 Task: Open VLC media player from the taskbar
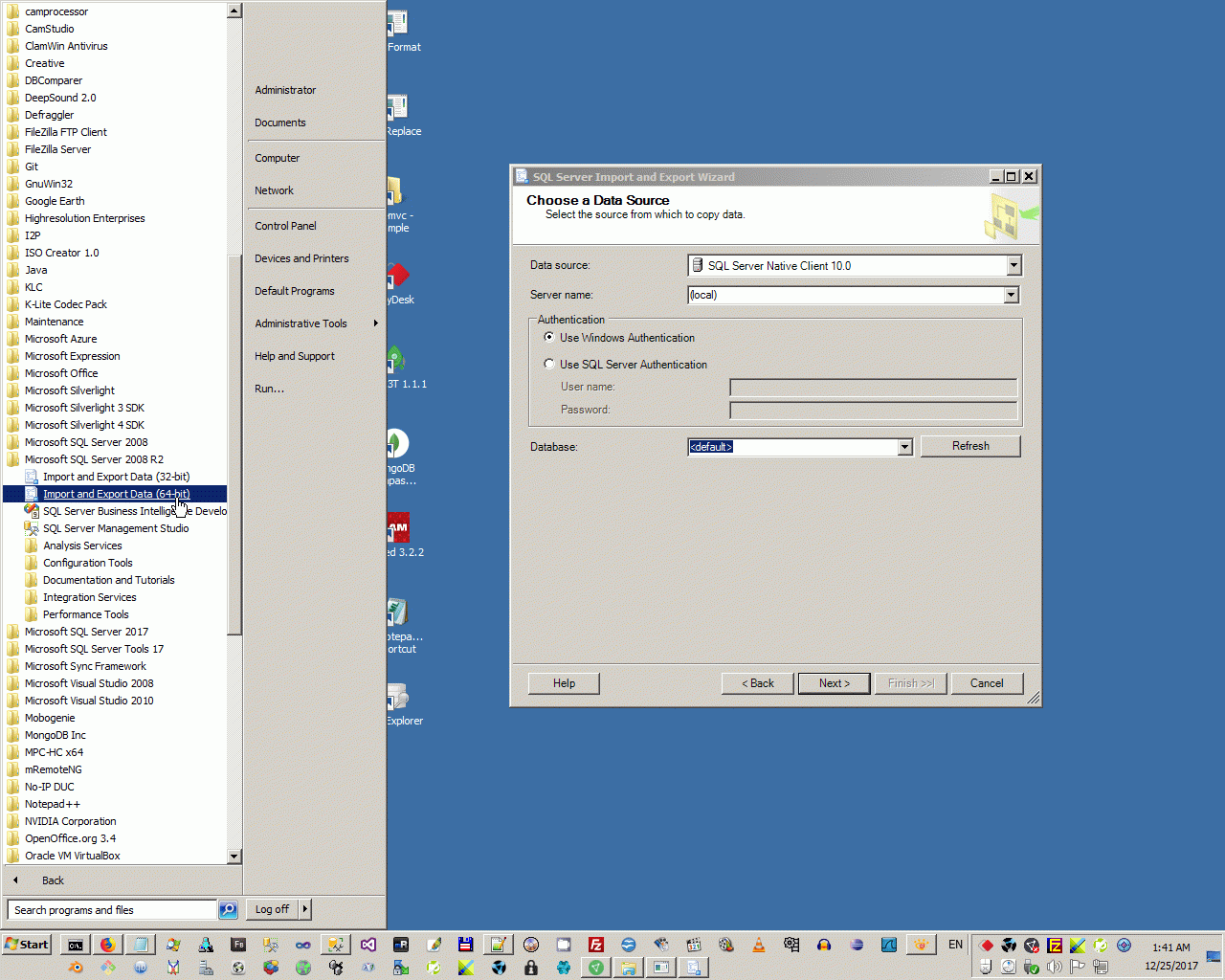pyautogui.click(x=759, y=945)
